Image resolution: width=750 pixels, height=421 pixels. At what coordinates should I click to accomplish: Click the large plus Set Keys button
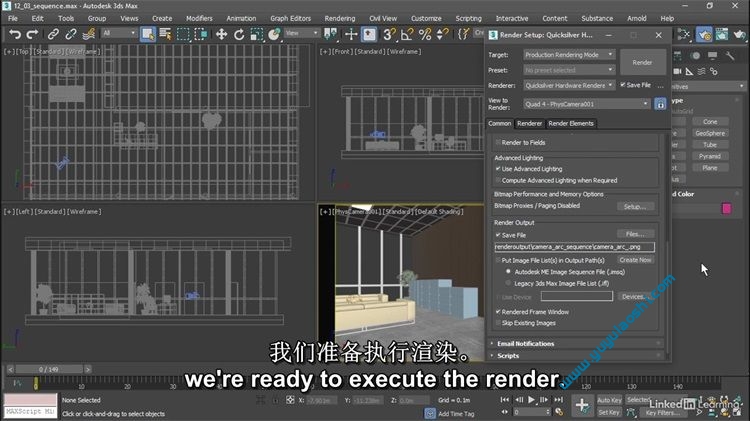[x=582, y=406]
